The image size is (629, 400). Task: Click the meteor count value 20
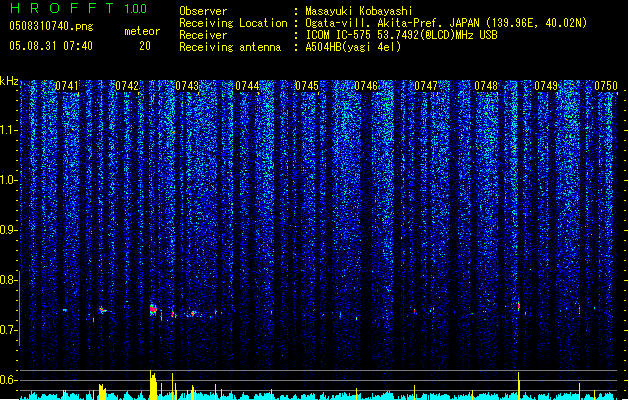[x=145, y=46]
